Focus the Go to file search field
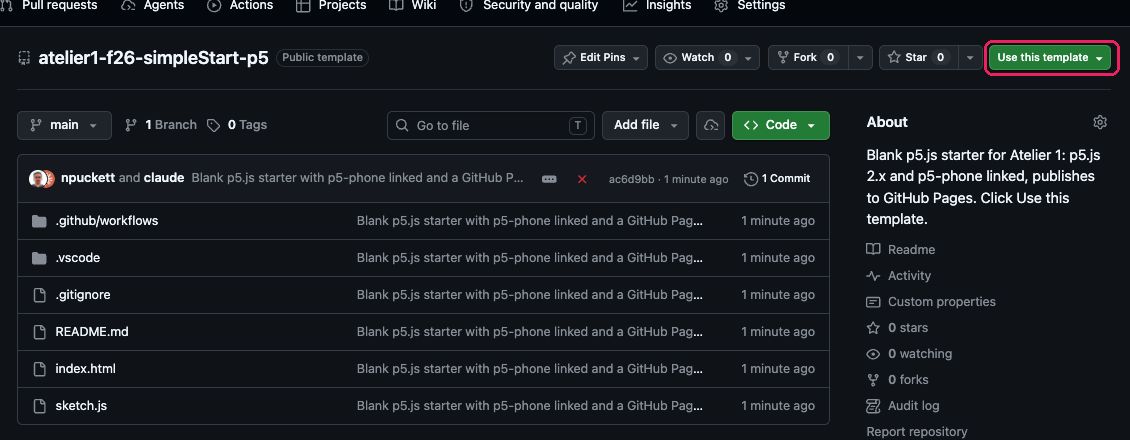This screenshot has height=440, width=1130. point(491,125)
